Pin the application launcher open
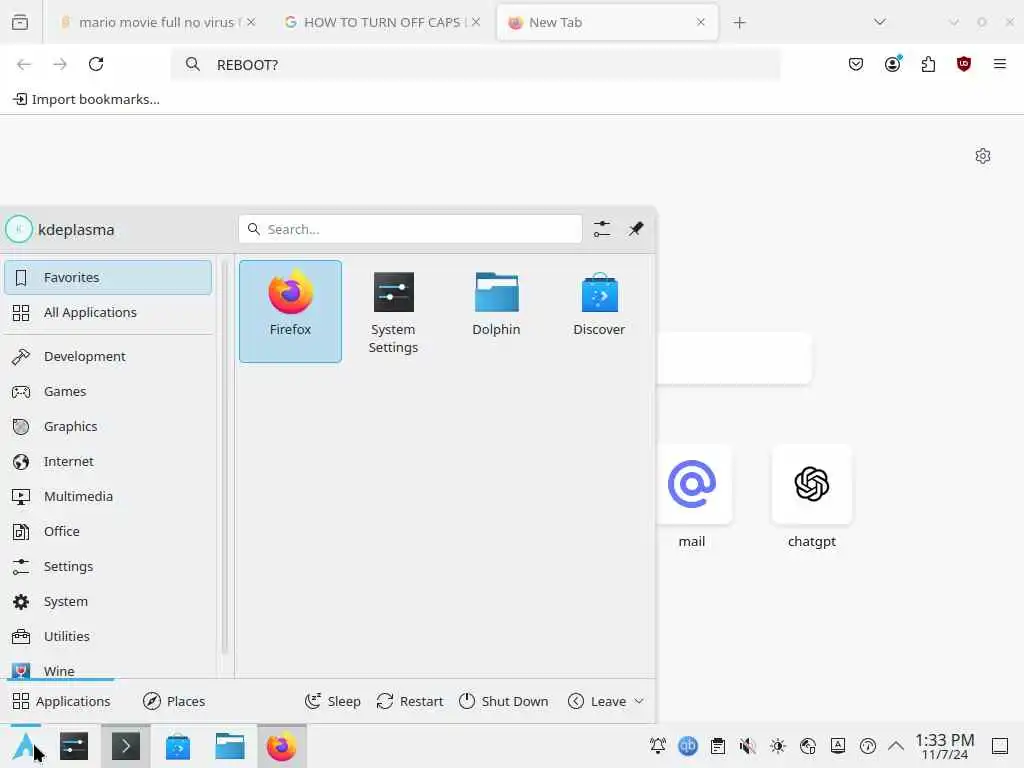Screen dimensions: 1024x768 point(636,229)
